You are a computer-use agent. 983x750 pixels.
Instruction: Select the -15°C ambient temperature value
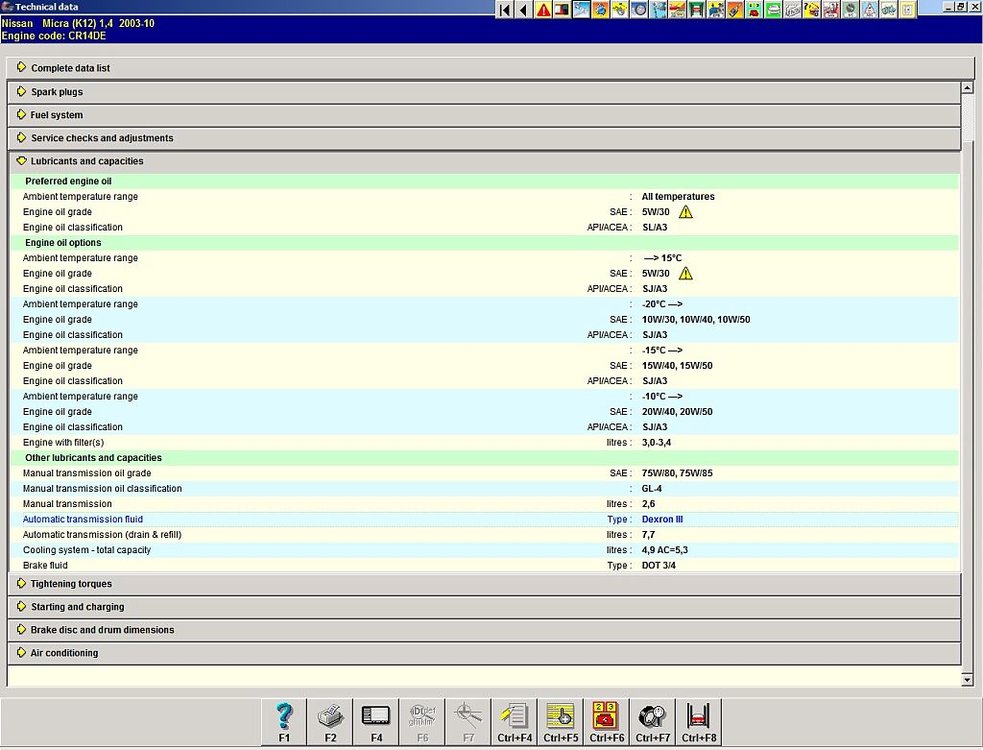pos(662,350)
